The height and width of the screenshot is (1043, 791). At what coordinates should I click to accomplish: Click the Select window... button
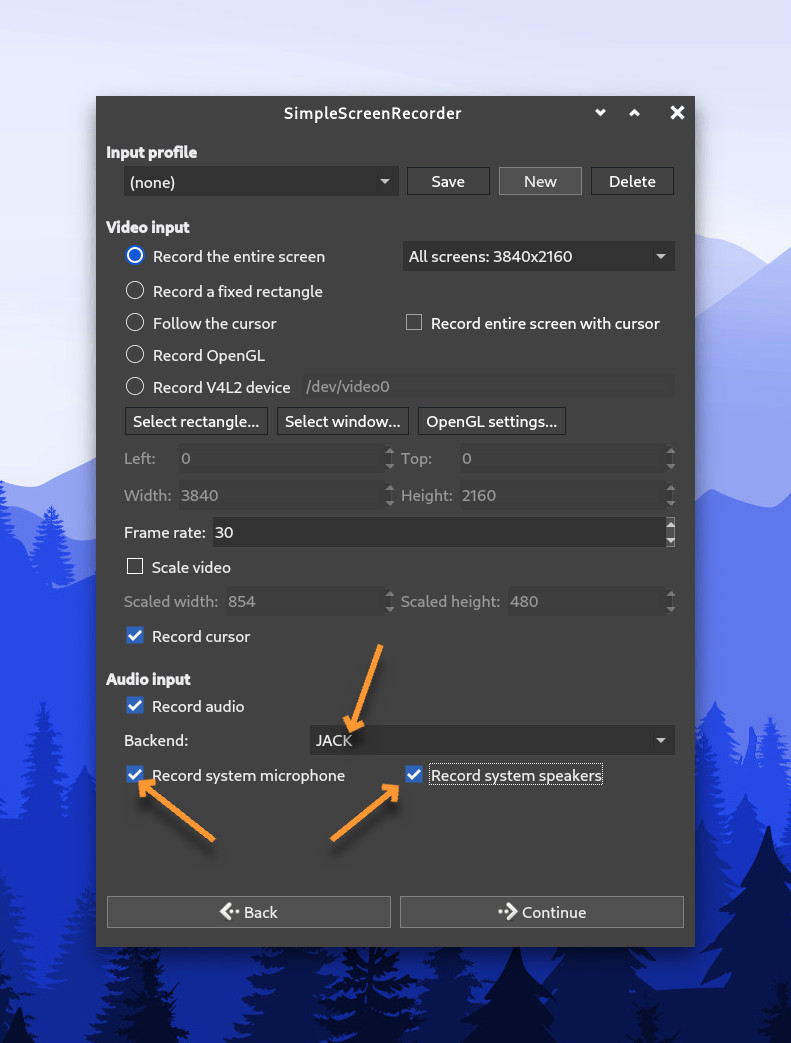pos(342,422)
